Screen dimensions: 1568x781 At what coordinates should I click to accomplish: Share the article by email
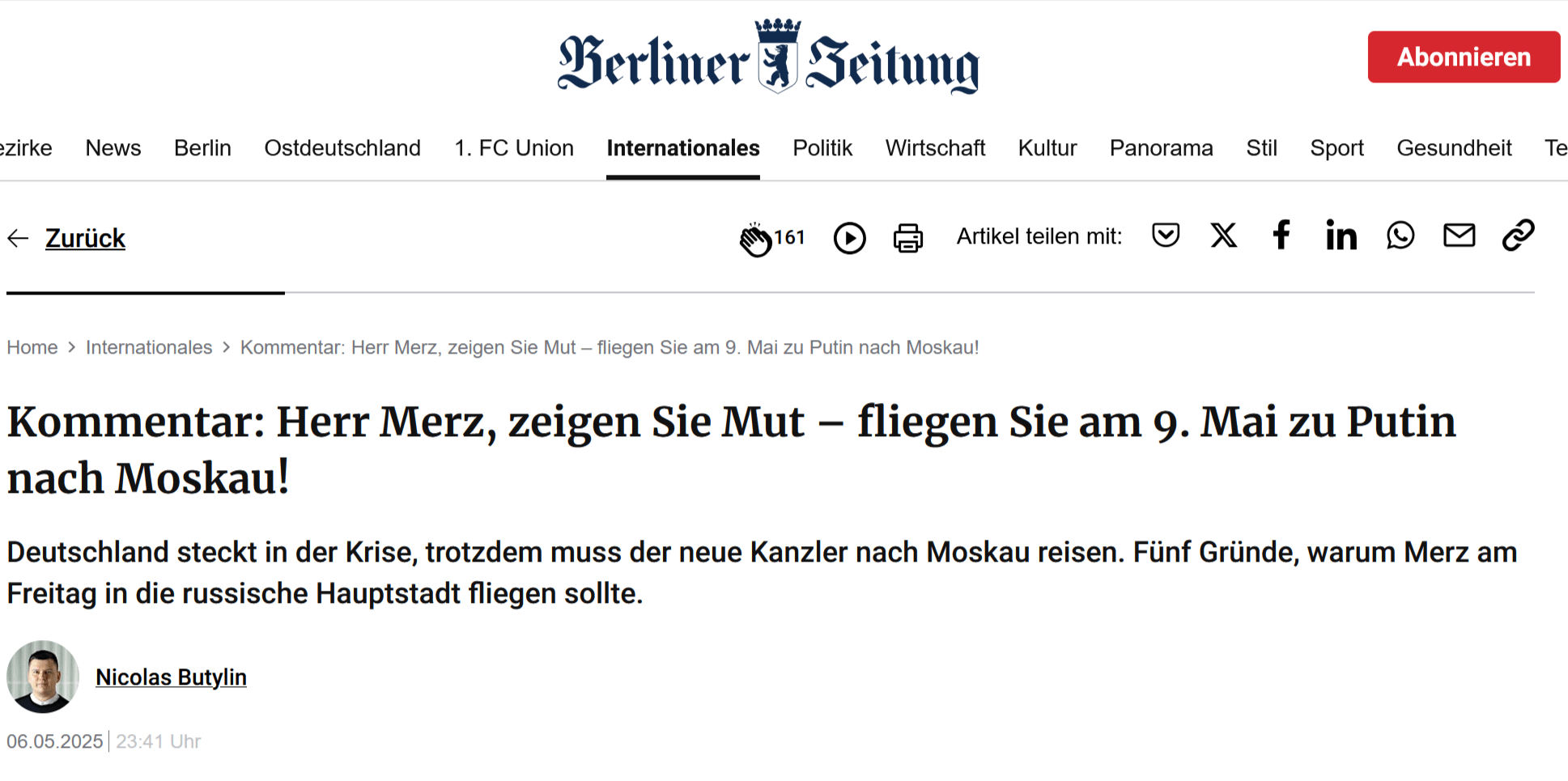click(1460, 236)
